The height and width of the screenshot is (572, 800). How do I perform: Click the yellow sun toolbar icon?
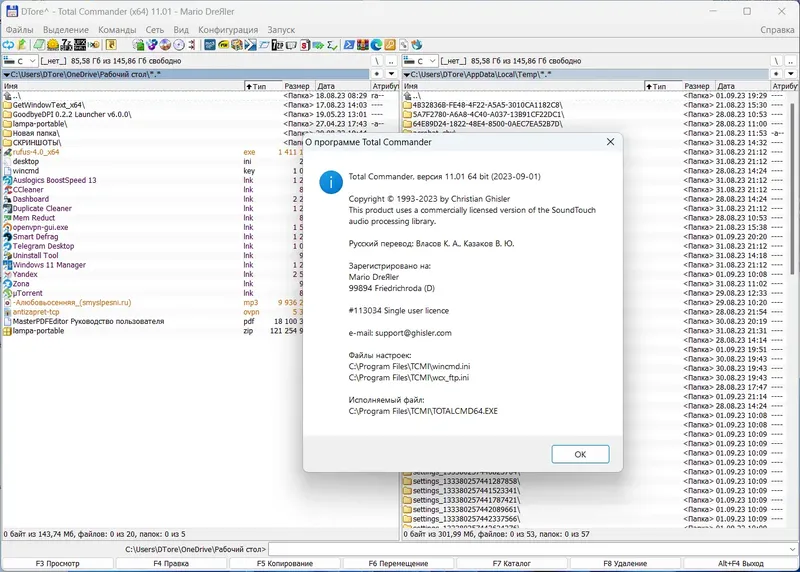tap(53, 45)
